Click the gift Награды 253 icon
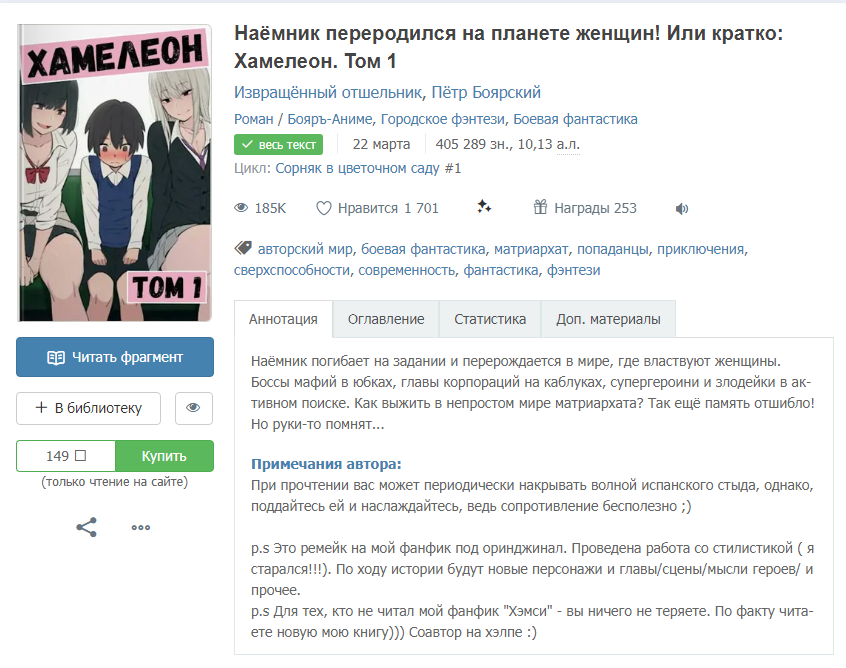Image resolution: width=846 pixels, height=668 pixels. tap(540, 207)
